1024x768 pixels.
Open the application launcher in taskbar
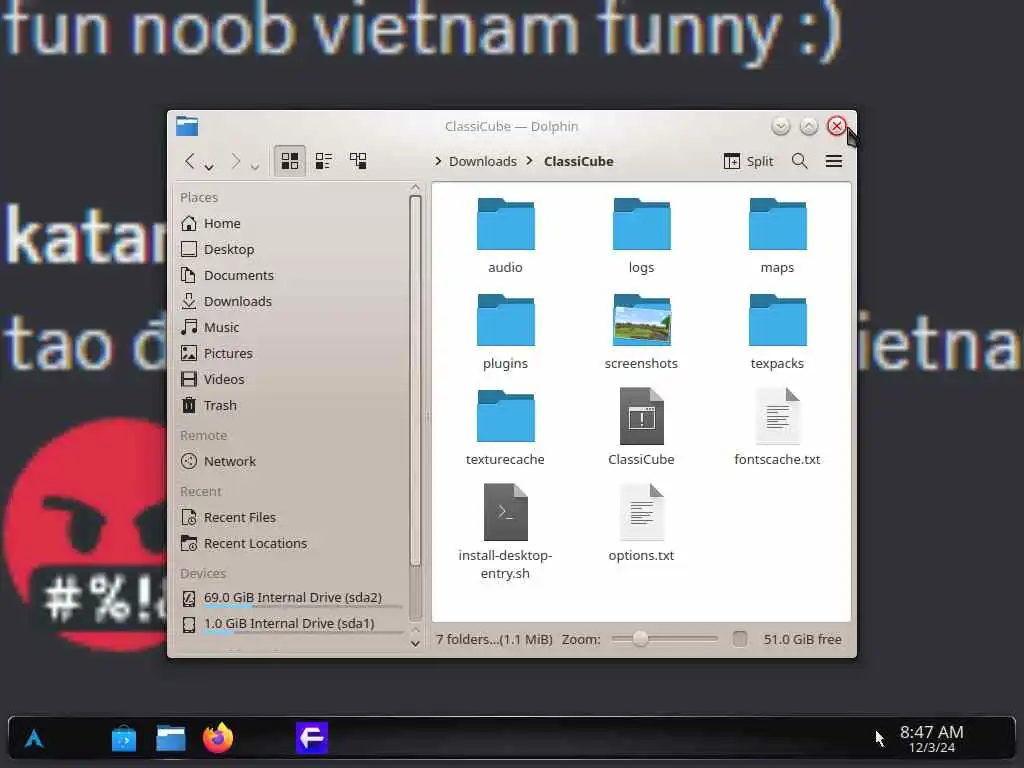[34, 739]
